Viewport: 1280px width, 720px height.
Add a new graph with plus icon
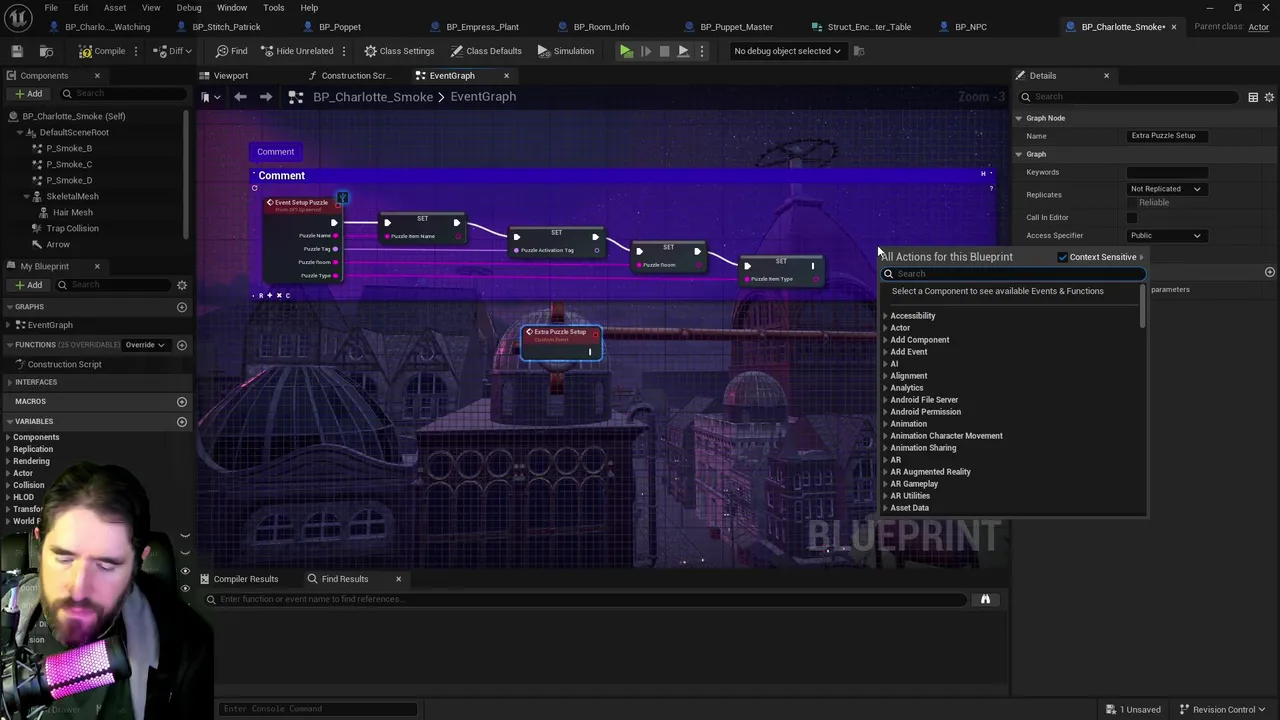coord(182,307)
